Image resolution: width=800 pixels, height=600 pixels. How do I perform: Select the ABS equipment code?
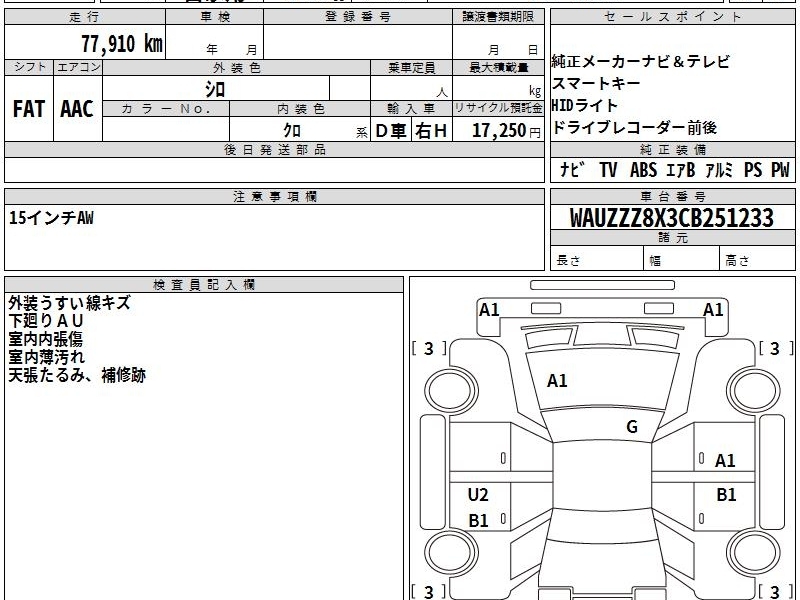pos(643,169)
